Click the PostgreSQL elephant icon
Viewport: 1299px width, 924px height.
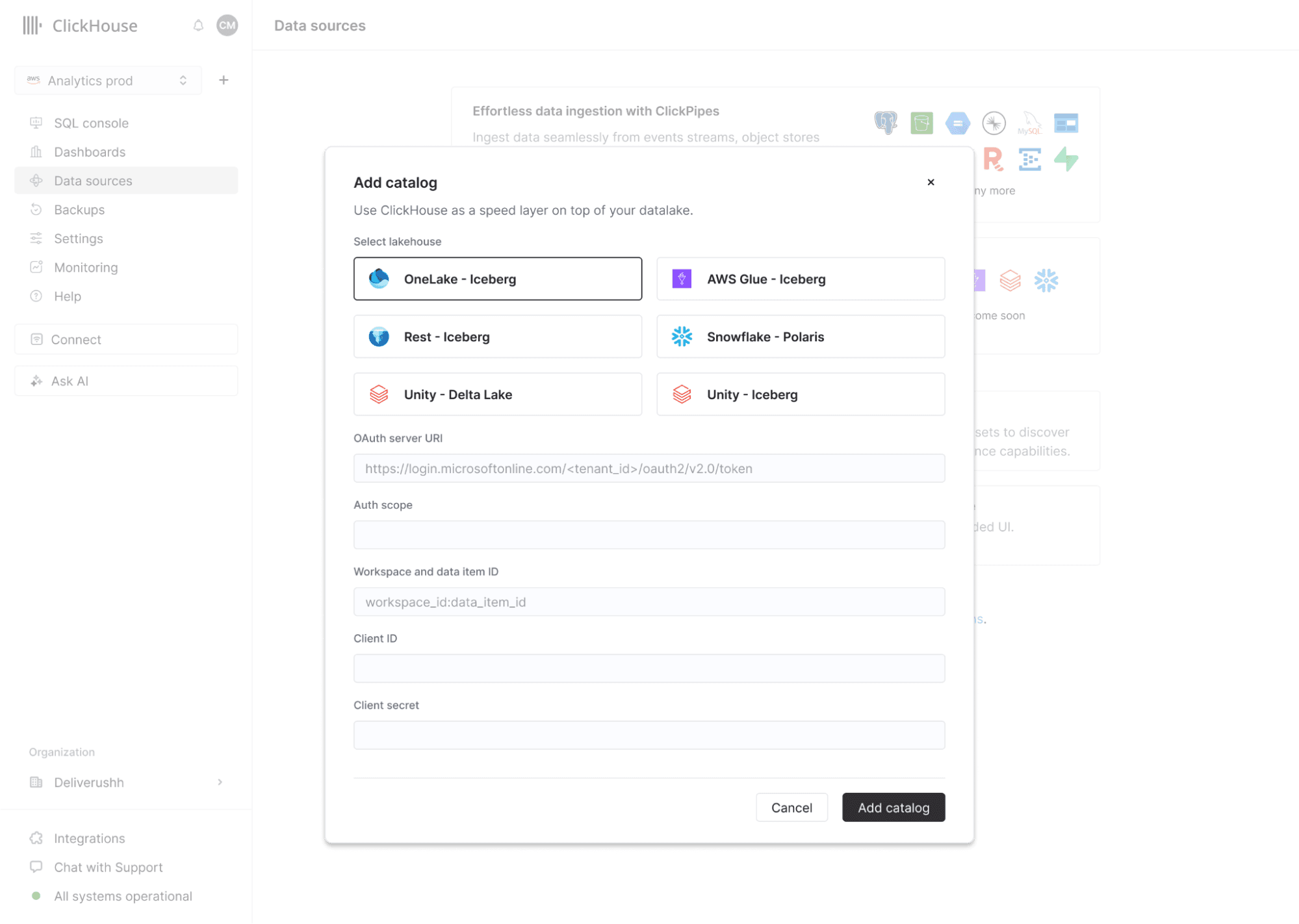(x=886, y=122)
